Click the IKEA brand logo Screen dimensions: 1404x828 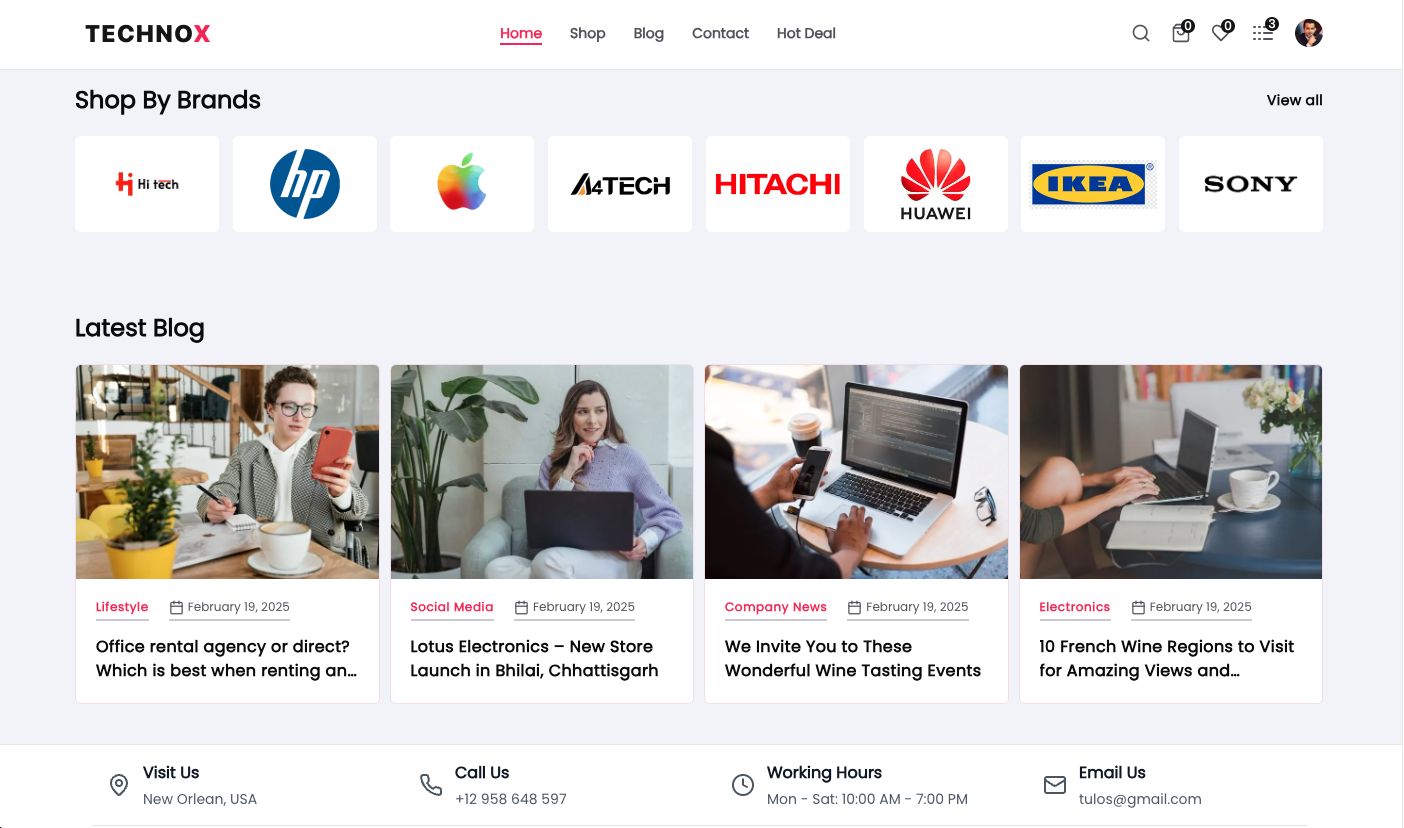1093,184
